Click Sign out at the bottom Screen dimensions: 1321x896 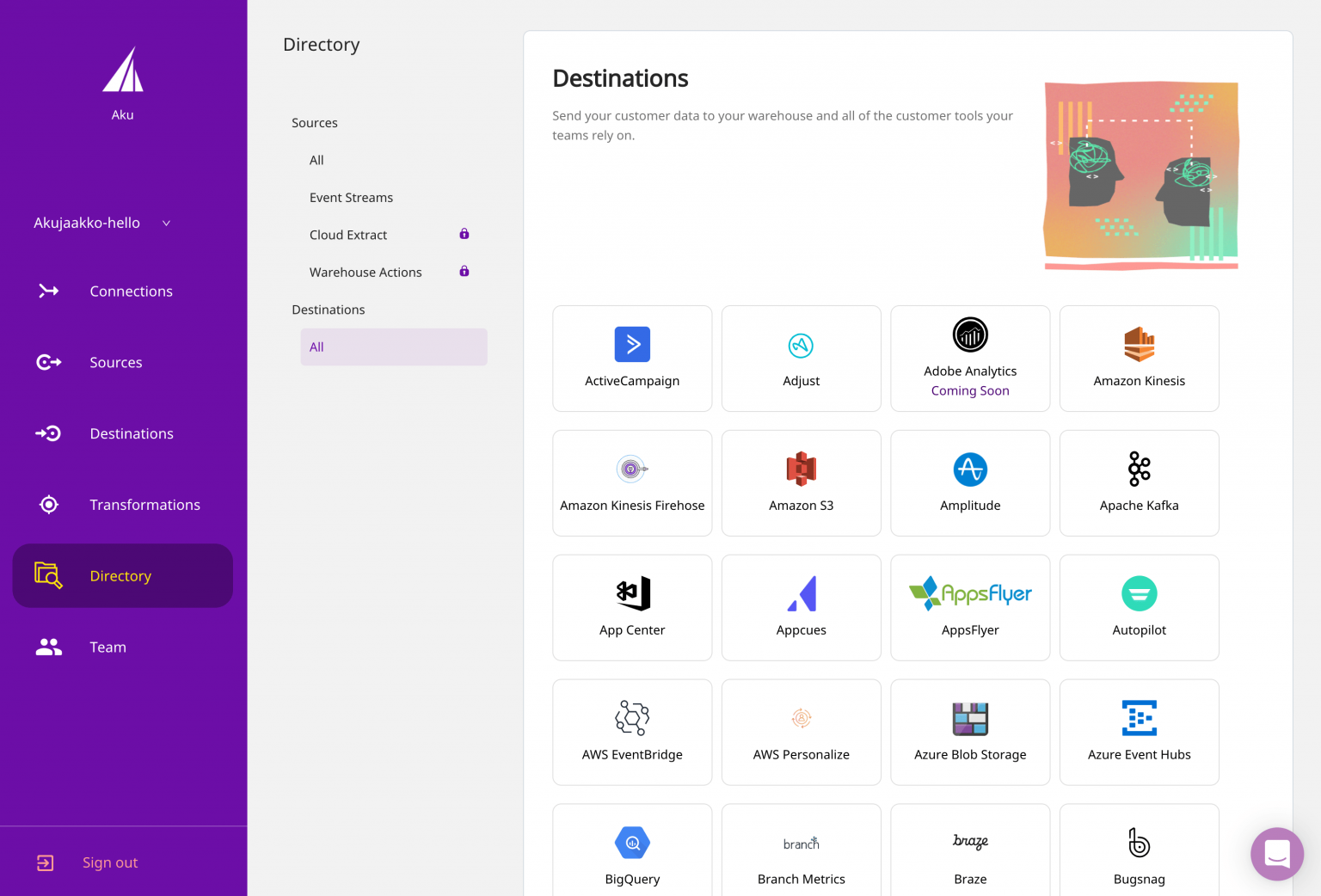click(x=109, y=862)
